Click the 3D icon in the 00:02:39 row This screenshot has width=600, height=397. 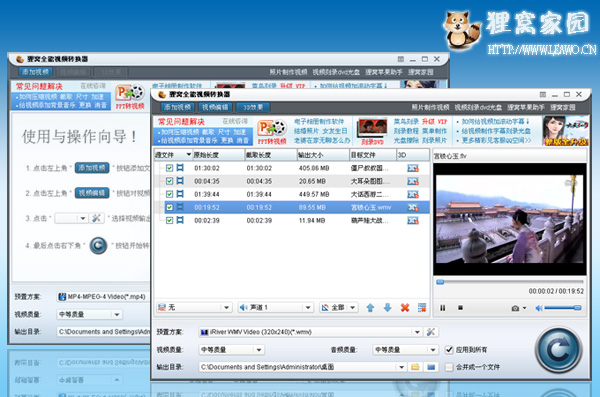(412, 220)
